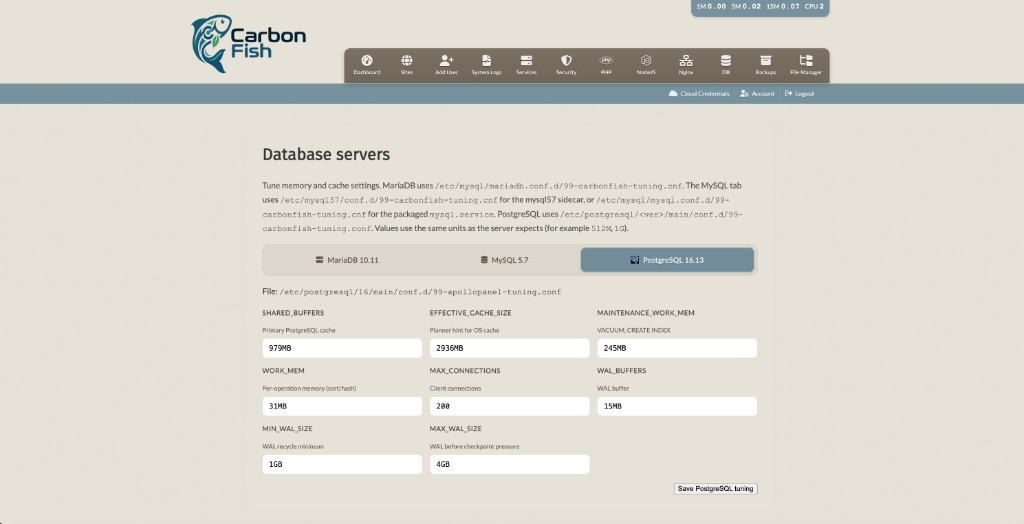Click the MAINTENANCE_WORK_MEM label
This screenshot has height=524, width=1024.
click(x=646, y=313)
